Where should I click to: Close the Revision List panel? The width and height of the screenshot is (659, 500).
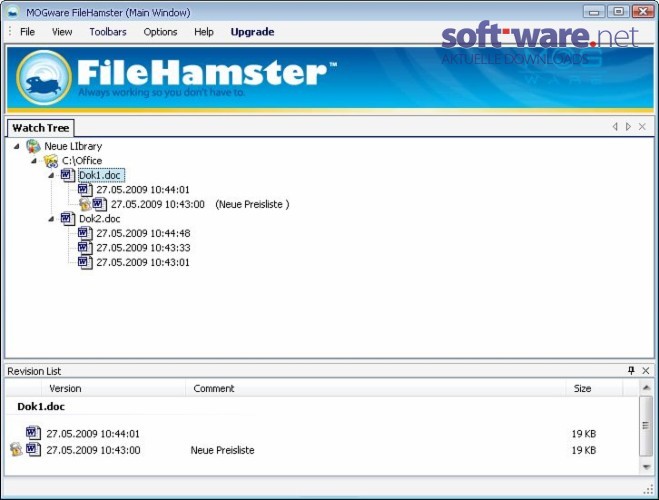pos(646,371)
